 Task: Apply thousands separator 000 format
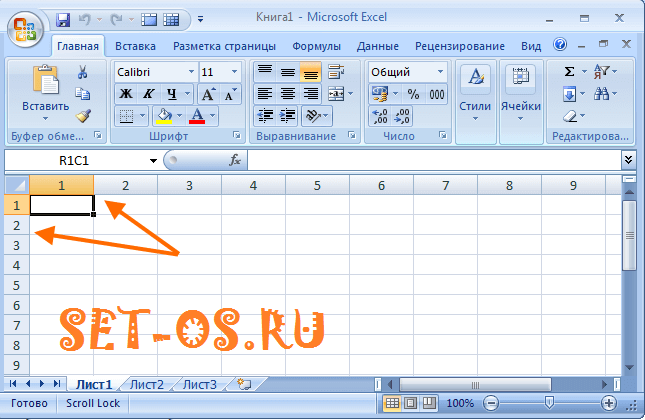pyautogui.click(x=436, y=94)
